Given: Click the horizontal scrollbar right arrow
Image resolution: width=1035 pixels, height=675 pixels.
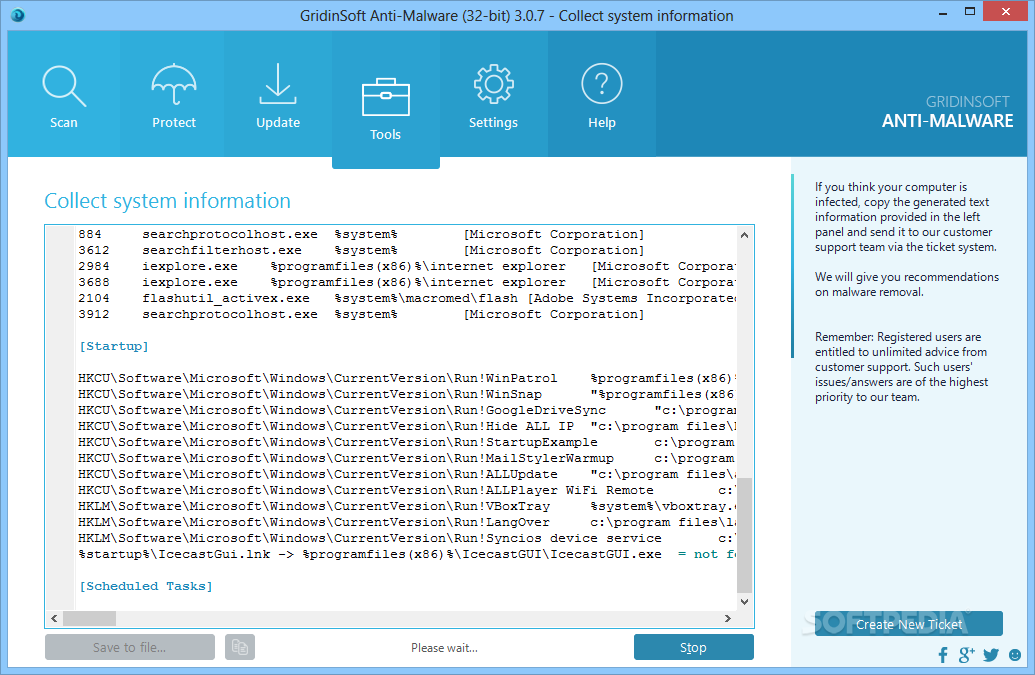Looking at the screenshot, I should coord(727,618).
